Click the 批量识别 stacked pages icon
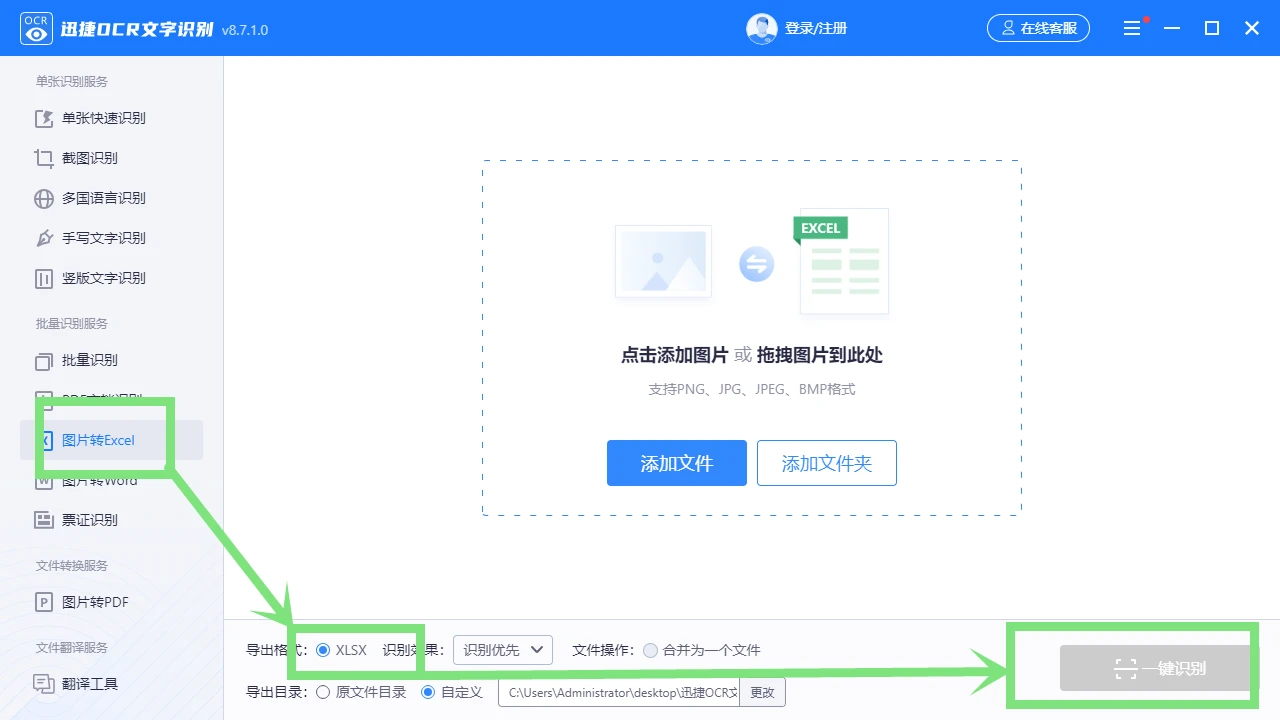Screen dimensions: 1280x720 44,360
